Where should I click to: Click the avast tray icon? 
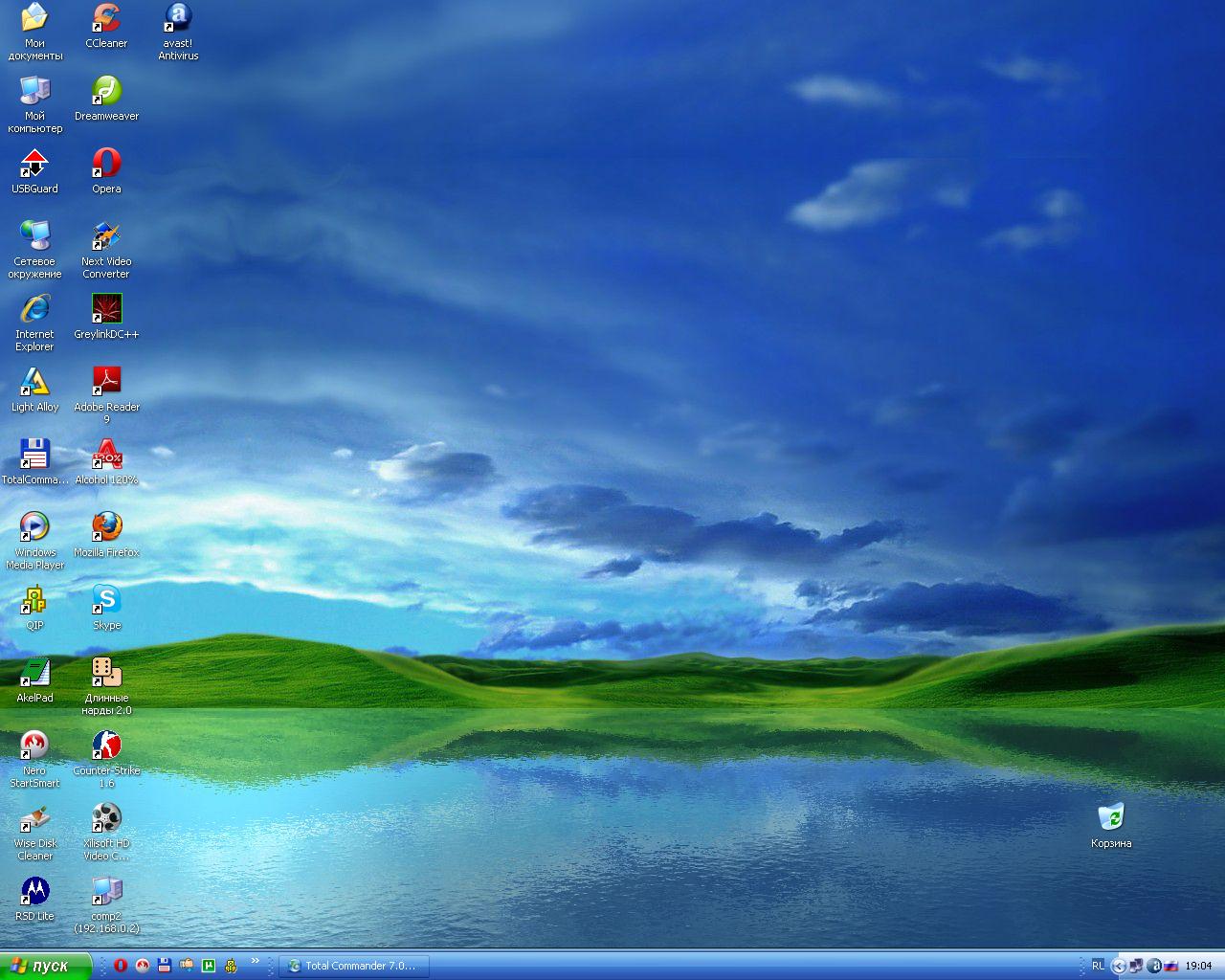tap(1154, 966)
